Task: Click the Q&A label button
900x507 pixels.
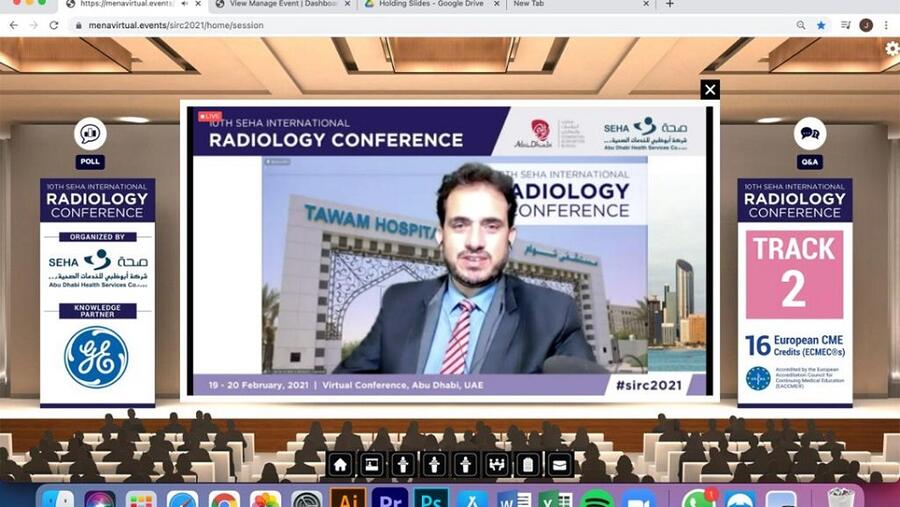Action: coord(810,162)
